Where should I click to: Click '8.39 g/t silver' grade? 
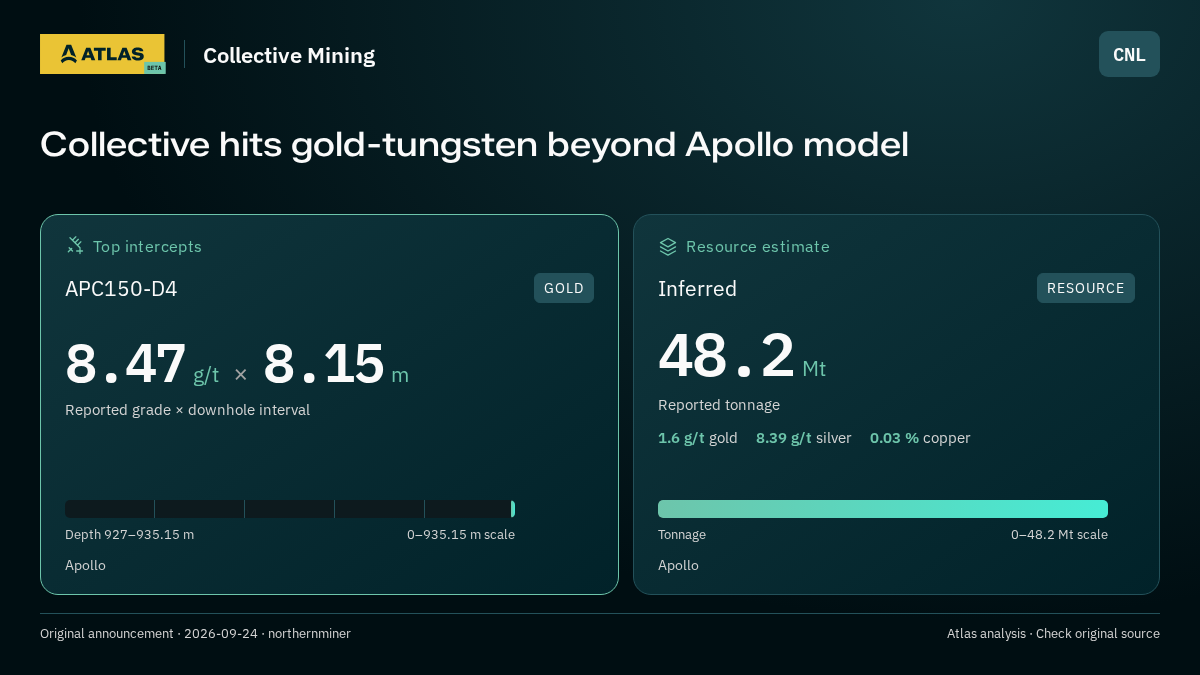click(x=804, y=438)
